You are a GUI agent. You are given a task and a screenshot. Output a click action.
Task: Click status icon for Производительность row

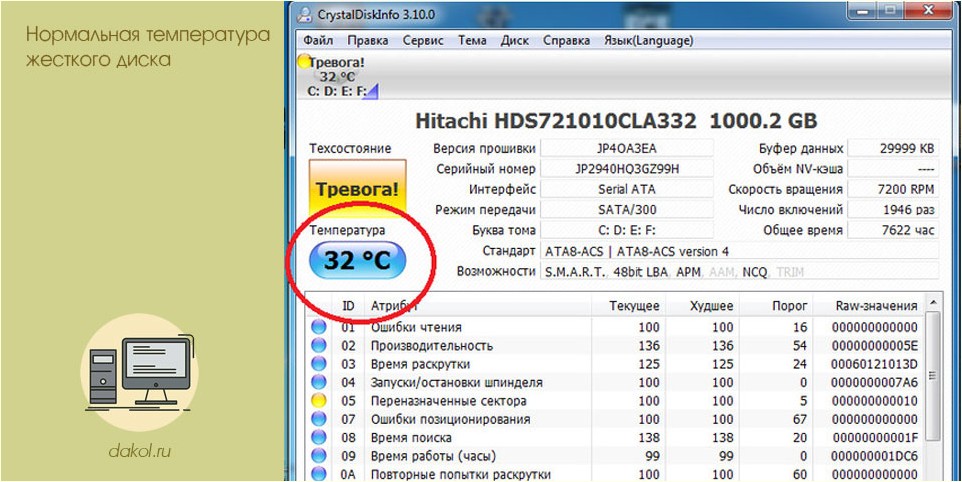pyautogui.click(x=318, y=345)
